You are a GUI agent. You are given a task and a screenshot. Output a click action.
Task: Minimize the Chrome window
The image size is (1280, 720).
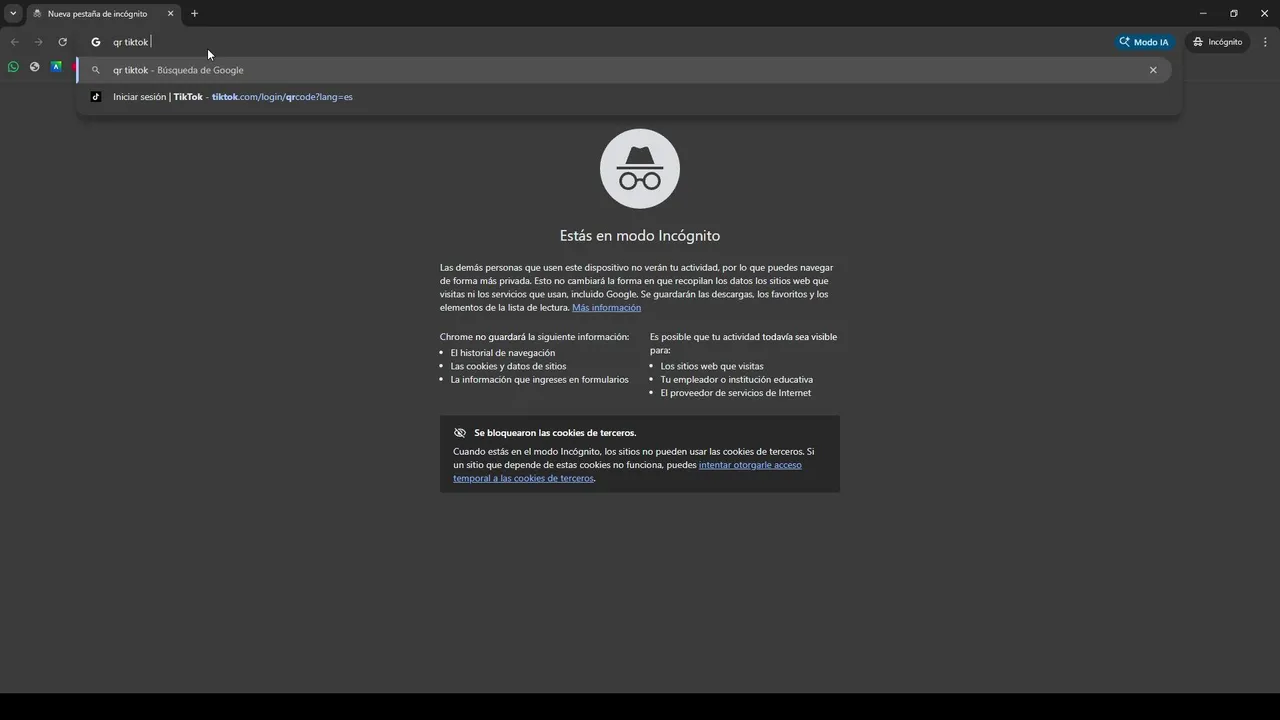(1203, 13)
